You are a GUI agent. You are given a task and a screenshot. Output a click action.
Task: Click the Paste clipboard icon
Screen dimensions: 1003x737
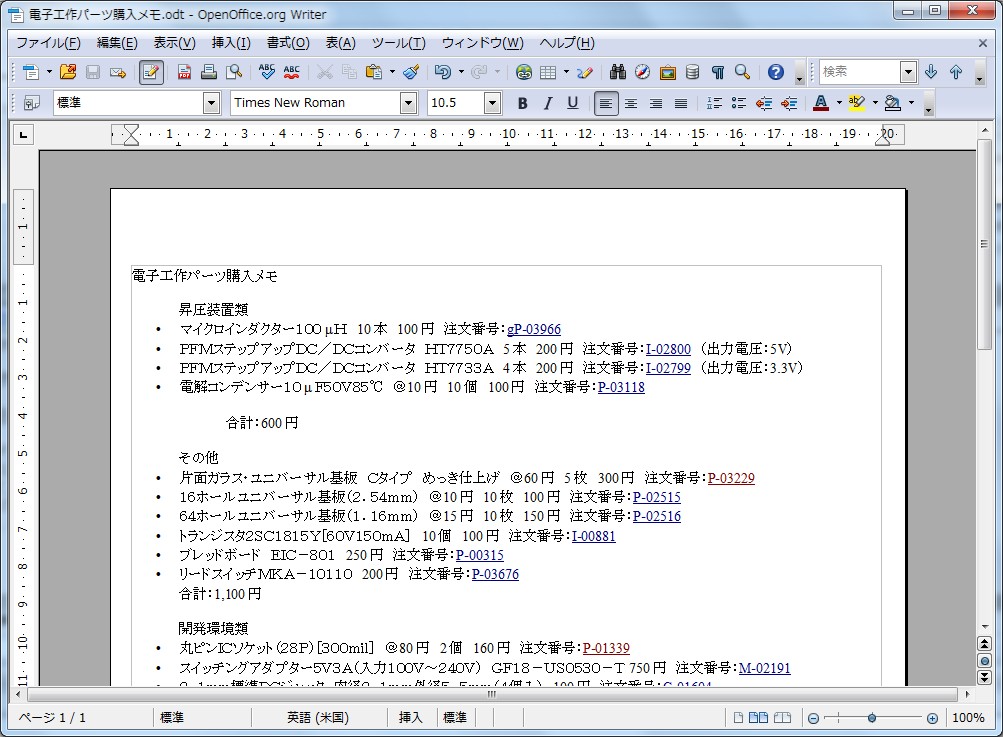(x=374, y=72)
